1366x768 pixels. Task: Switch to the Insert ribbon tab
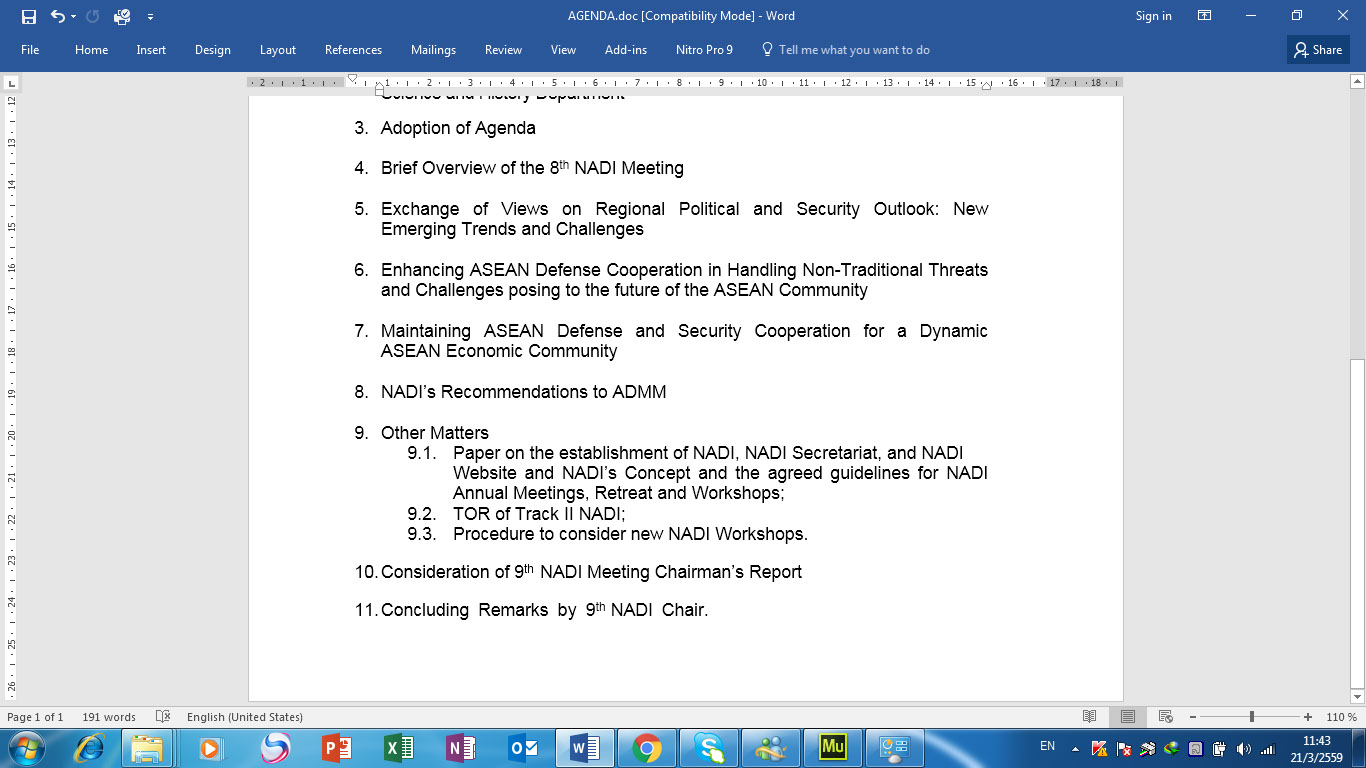pos(151,50)
